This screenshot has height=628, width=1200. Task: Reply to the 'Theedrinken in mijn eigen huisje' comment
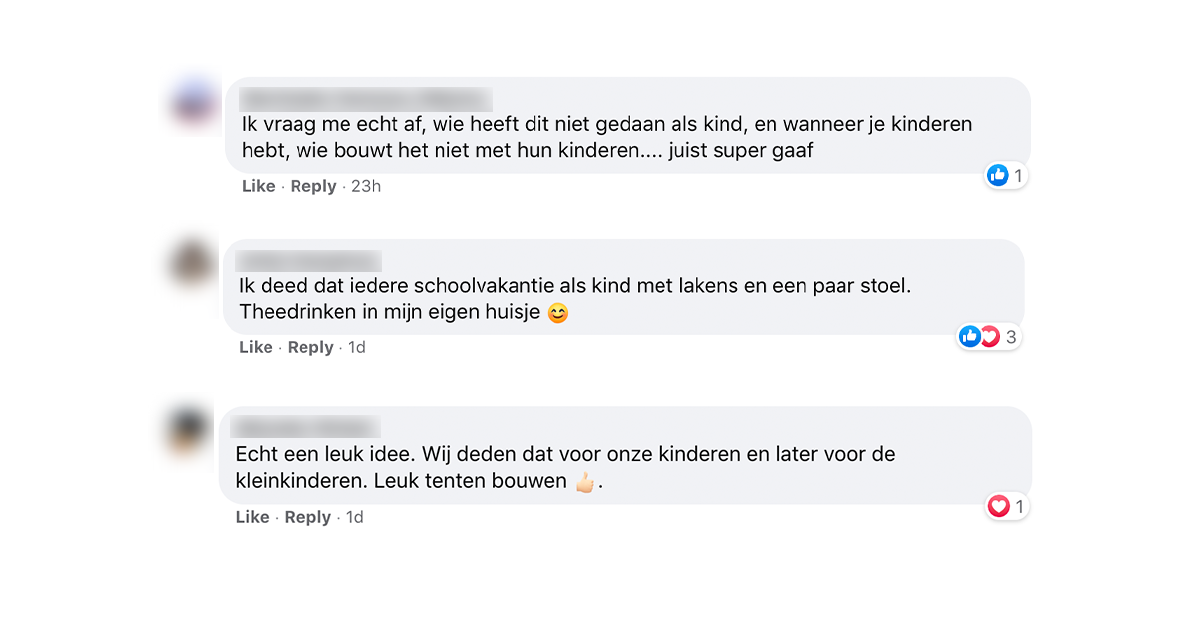310,347
